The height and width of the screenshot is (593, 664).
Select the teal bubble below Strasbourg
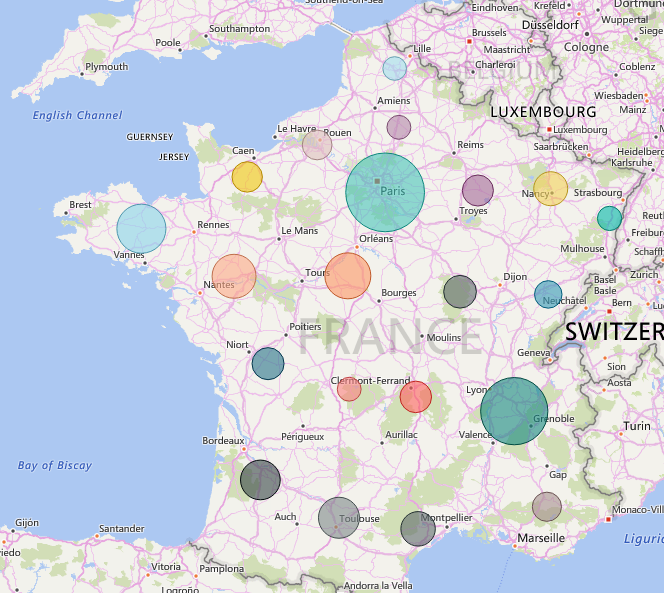(610, 218)
